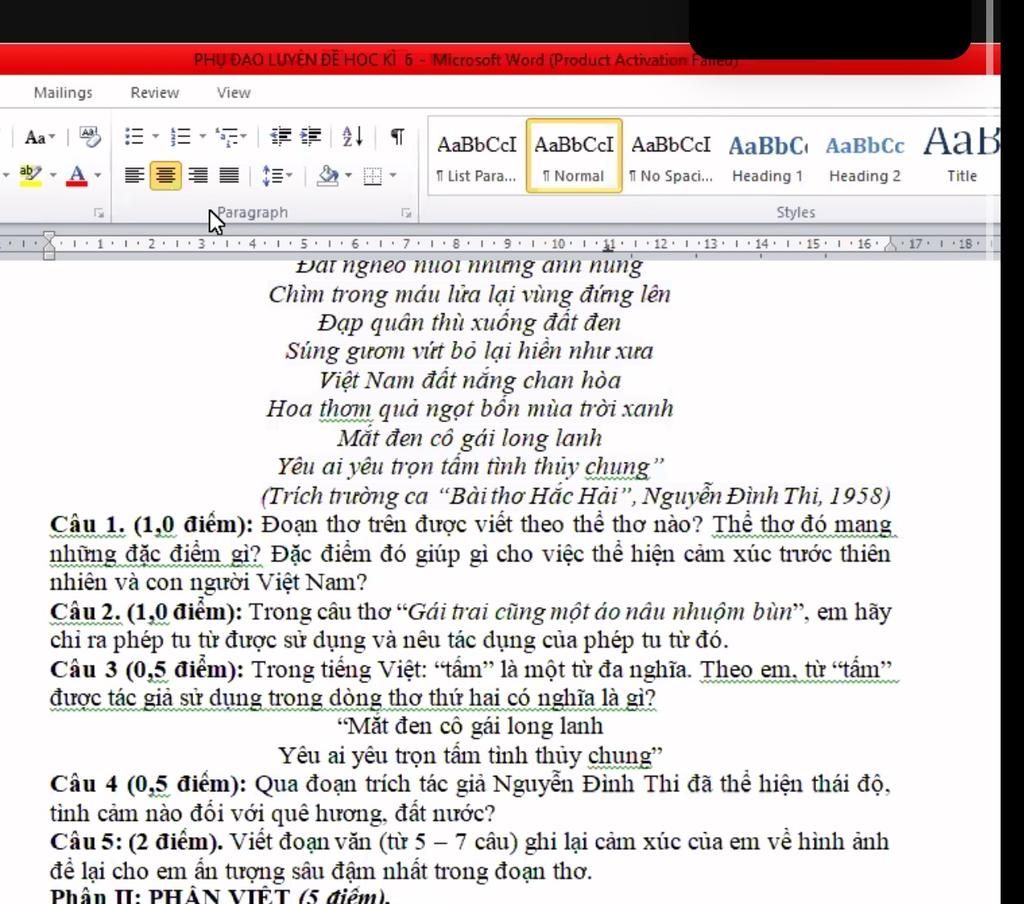Apply numbered list formatting
The height and width of the screenshot is (904, 1024).
coord(180,137)
